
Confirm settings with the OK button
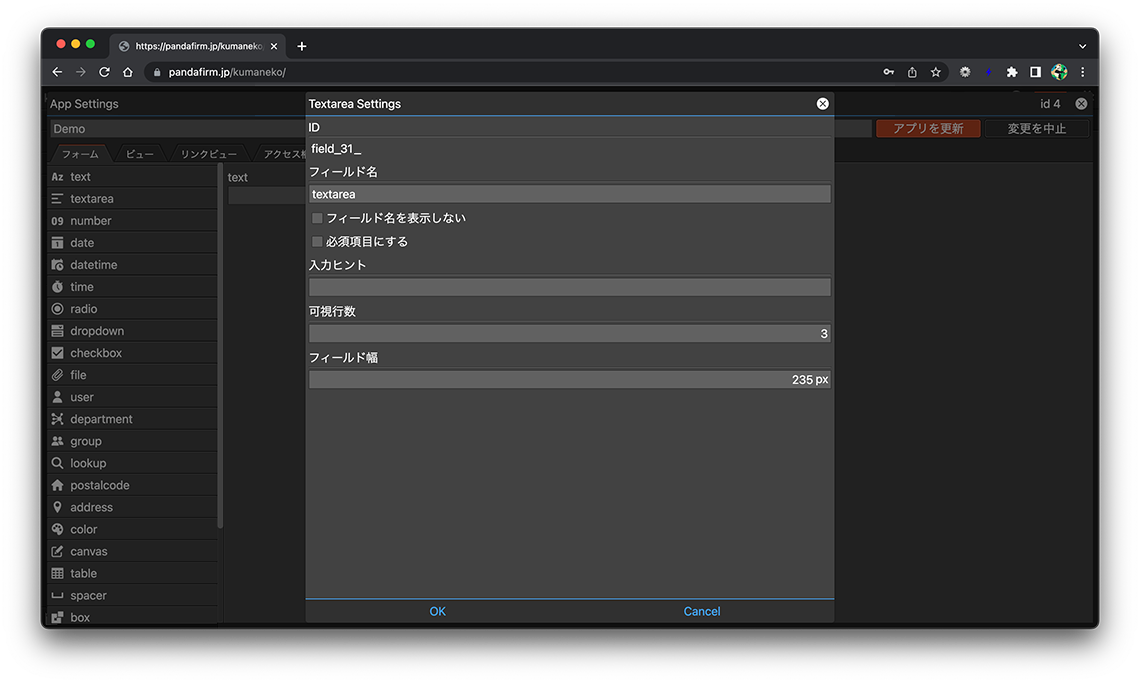coord(437,611)
